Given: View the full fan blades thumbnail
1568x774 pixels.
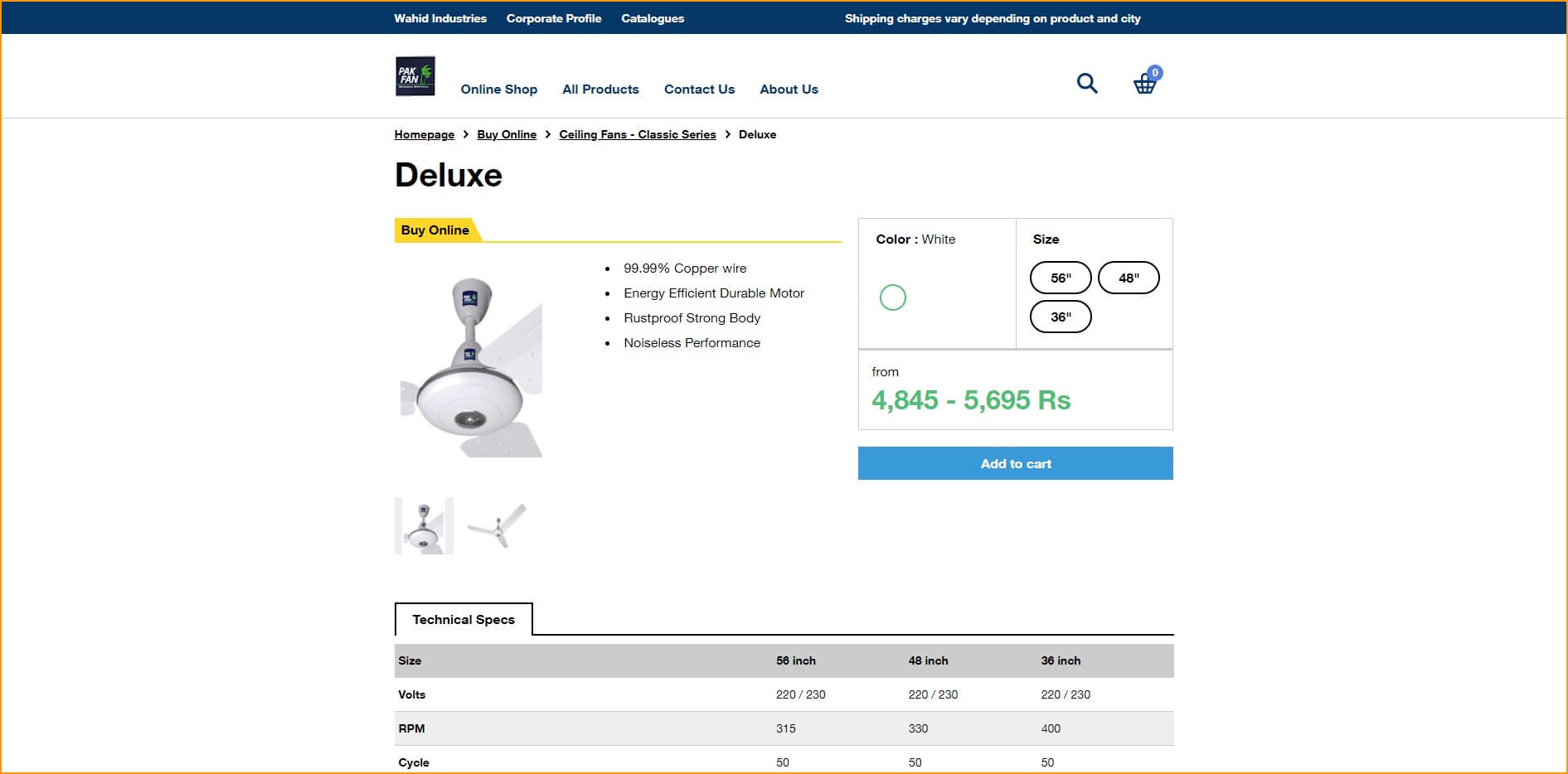Looking at the screenshot, I should pyautogui.click(x=497, y=525).
